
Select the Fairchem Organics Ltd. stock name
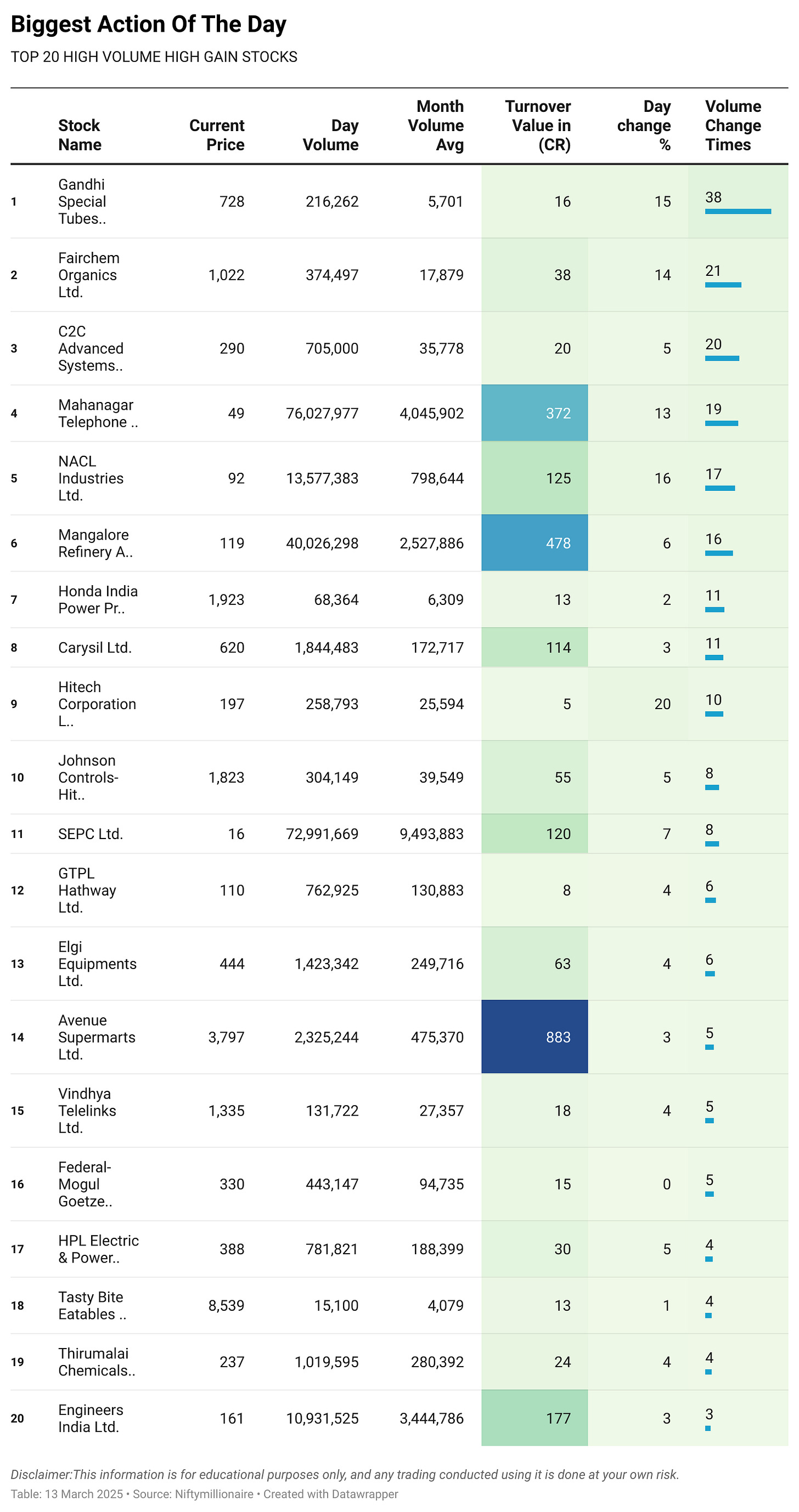click(88, 275)
